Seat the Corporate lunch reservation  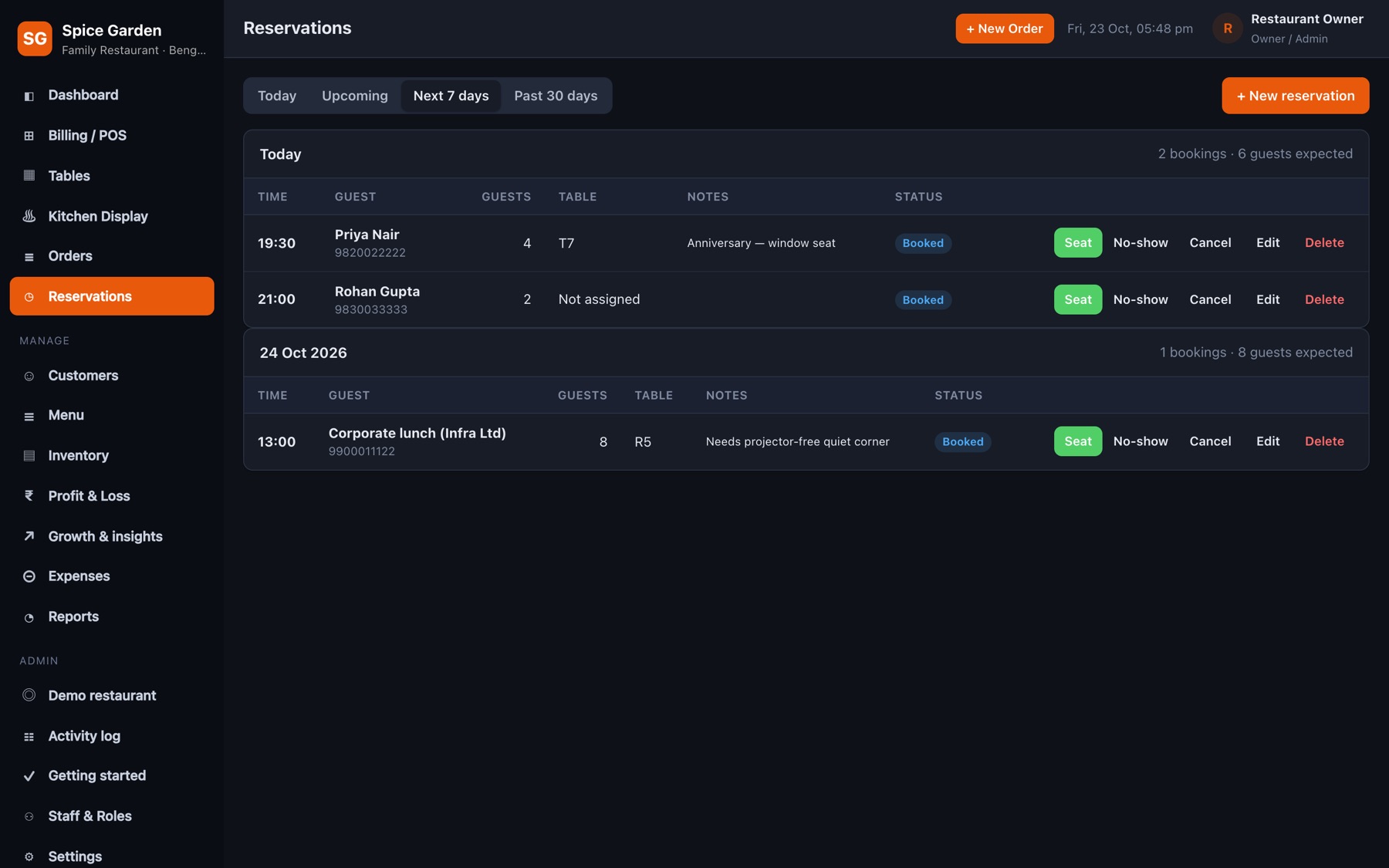click(1077, 441)
